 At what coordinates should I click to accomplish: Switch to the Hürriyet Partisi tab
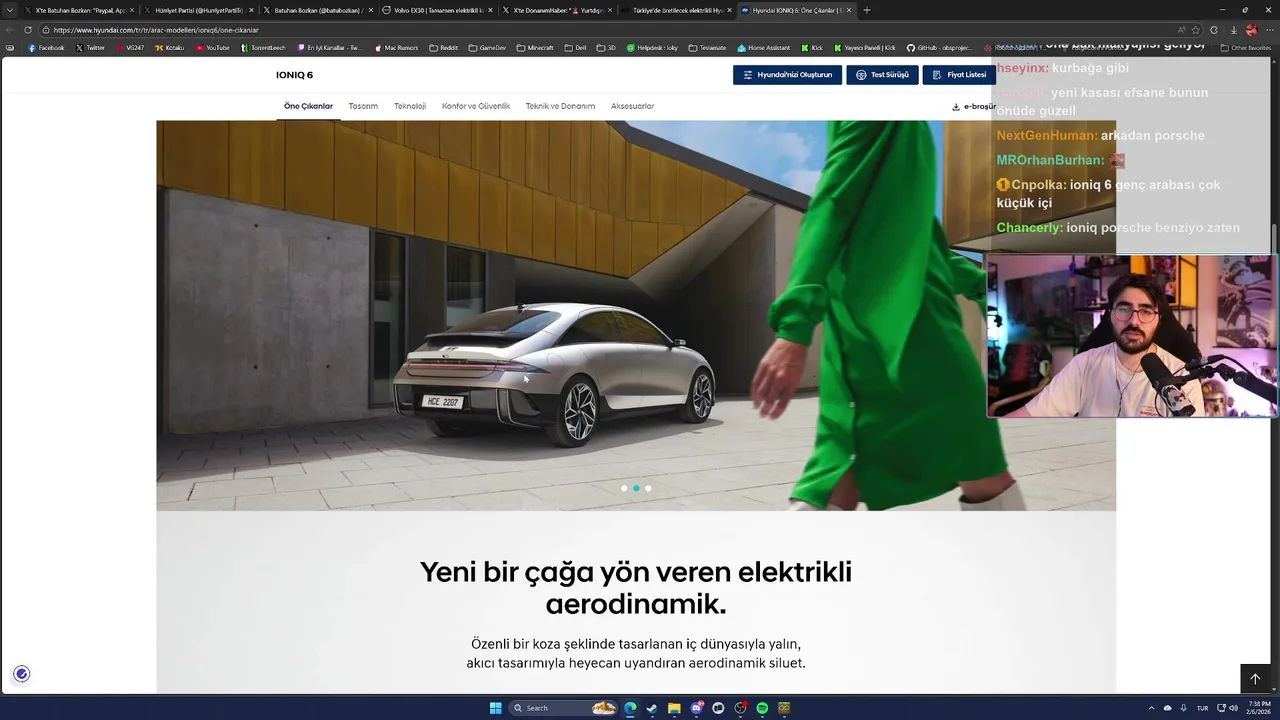pos(198,10)
